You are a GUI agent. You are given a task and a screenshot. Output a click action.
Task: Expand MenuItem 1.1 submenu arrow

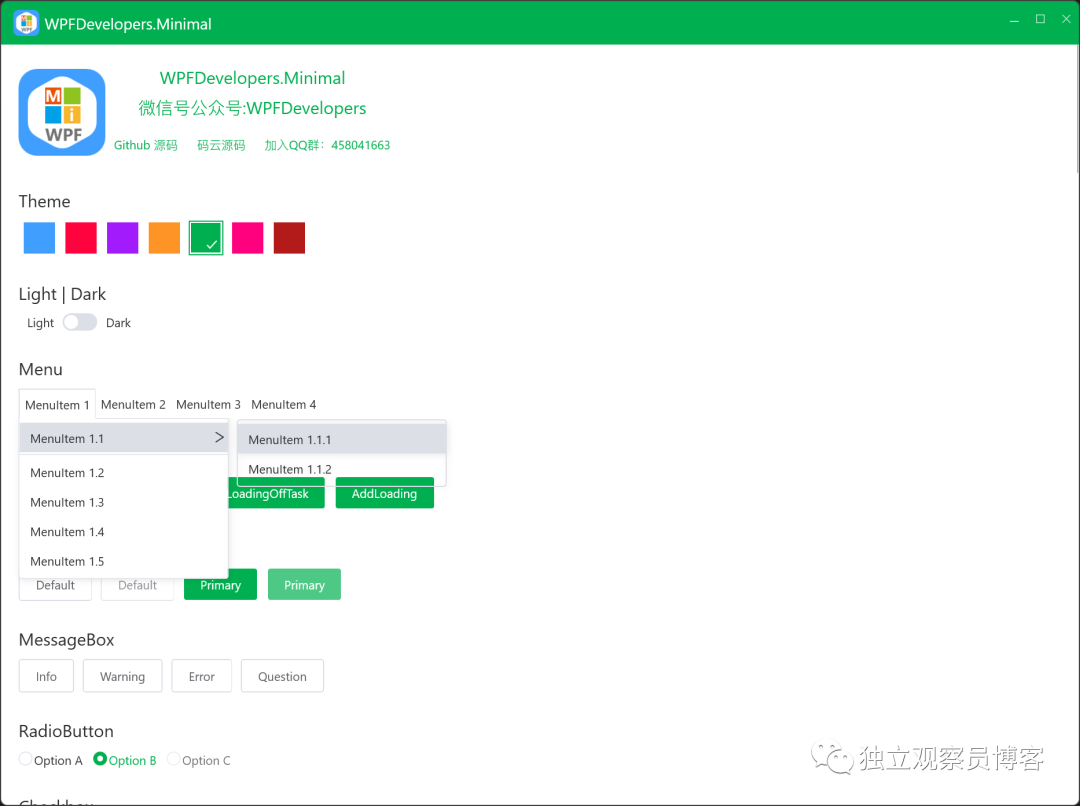coord(219,438)
